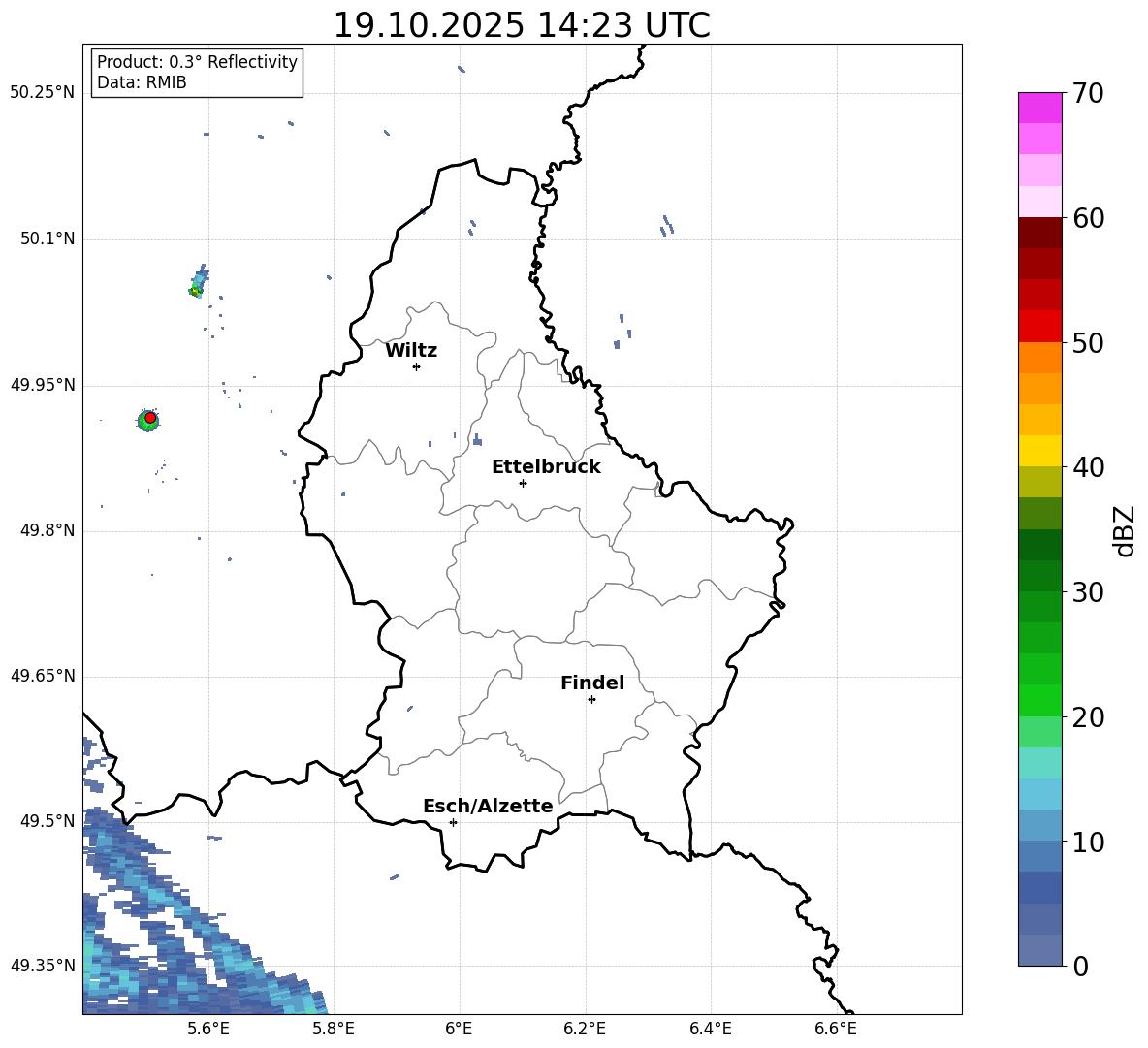Click the 49.8°N latitude label
This screenshot has height=1048, width=1148.
click(x=47, y=530)
